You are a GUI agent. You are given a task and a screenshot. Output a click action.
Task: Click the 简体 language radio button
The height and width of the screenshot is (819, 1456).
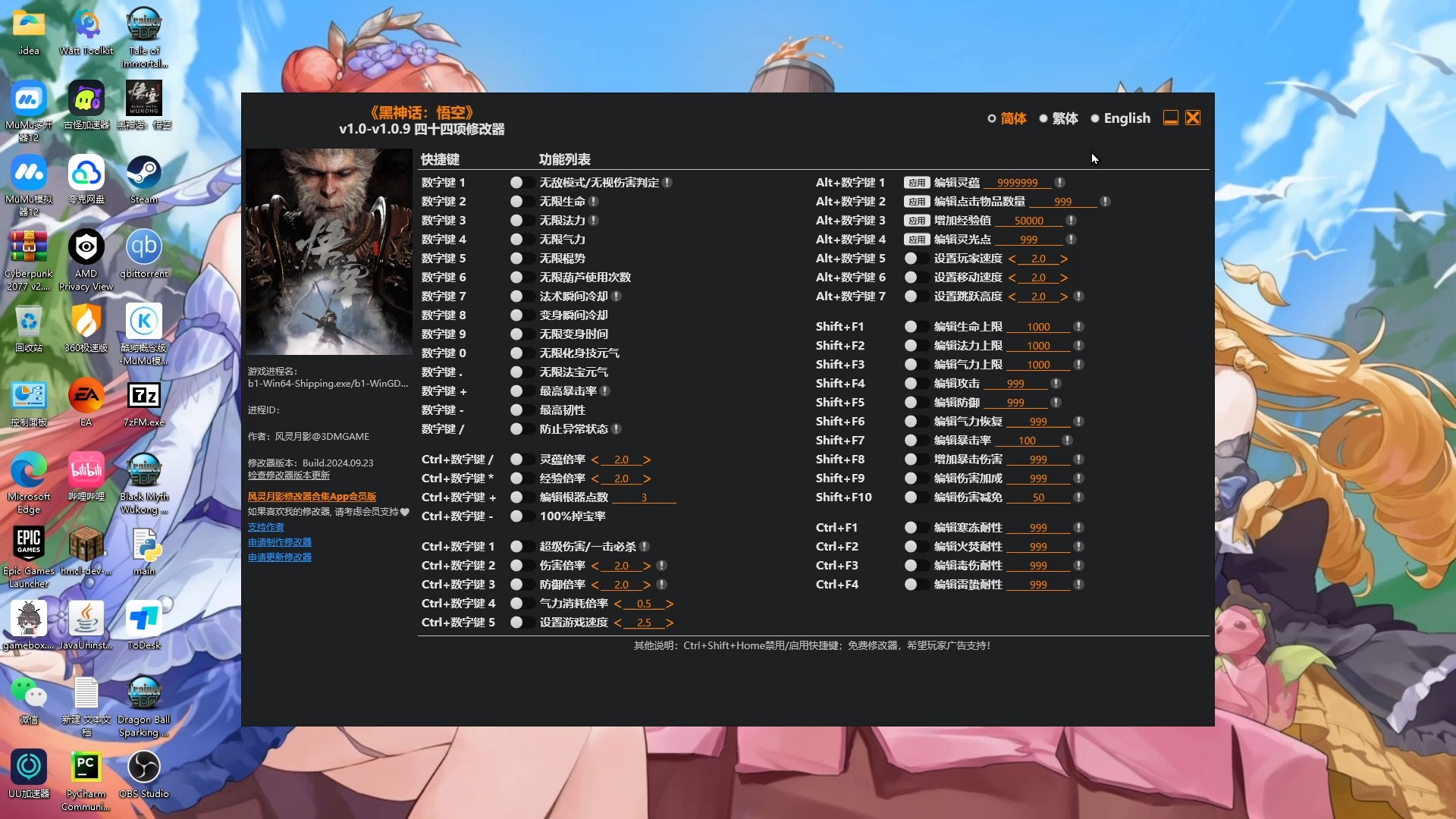pos(991,118)
